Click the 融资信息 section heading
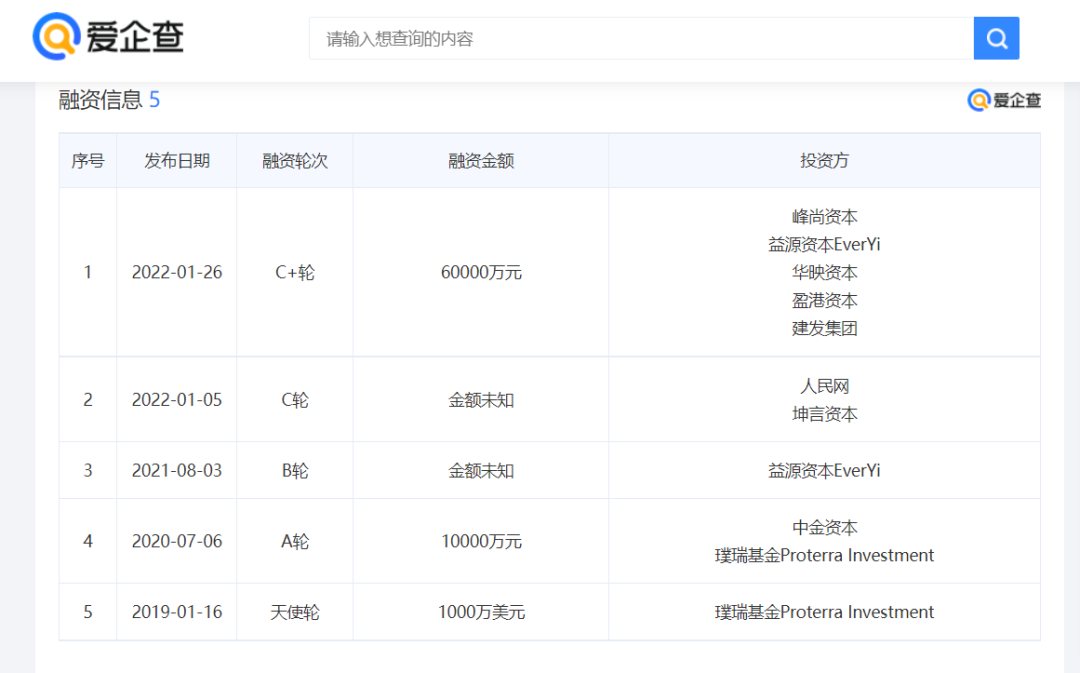The width and height of the screenshot is (1080, 673). coord(100,100)
